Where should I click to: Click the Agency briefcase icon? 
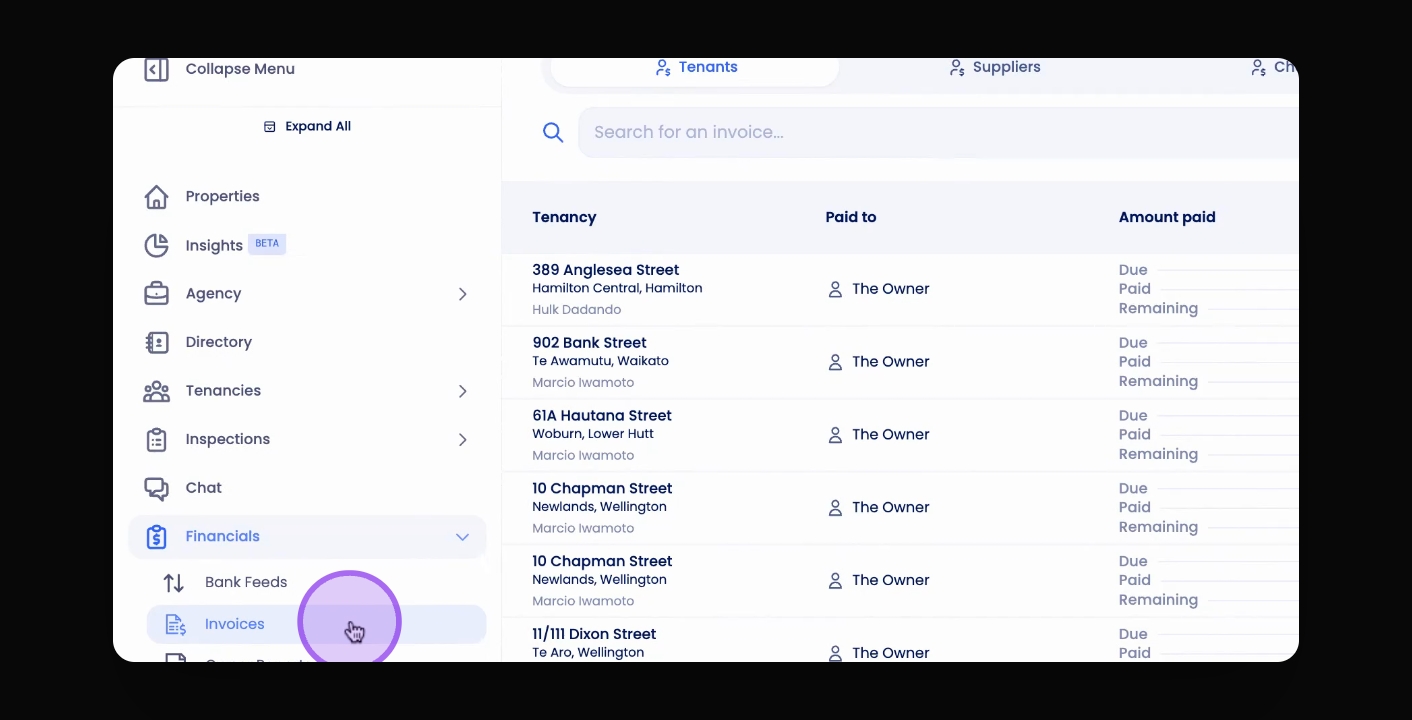click(x=156, y=294)
